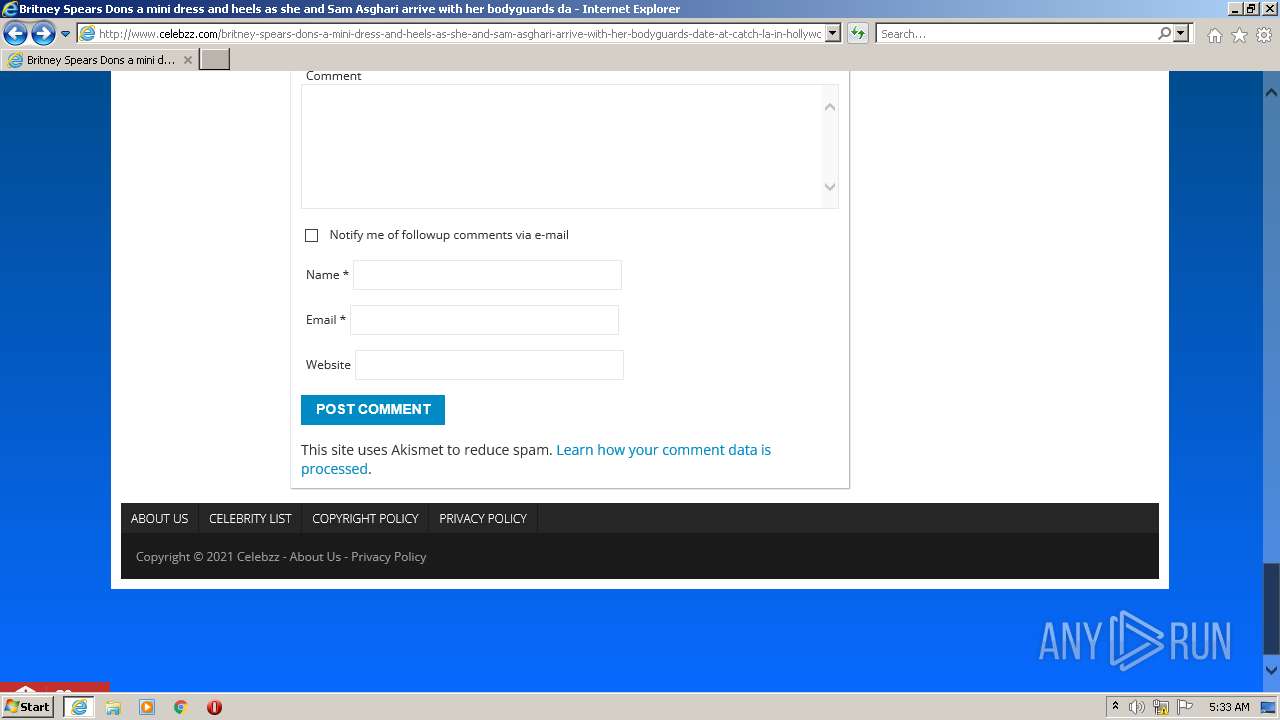Click the Refresh page icon
The height and width of the screenshot is (720, 1280).
click(857, 33)
